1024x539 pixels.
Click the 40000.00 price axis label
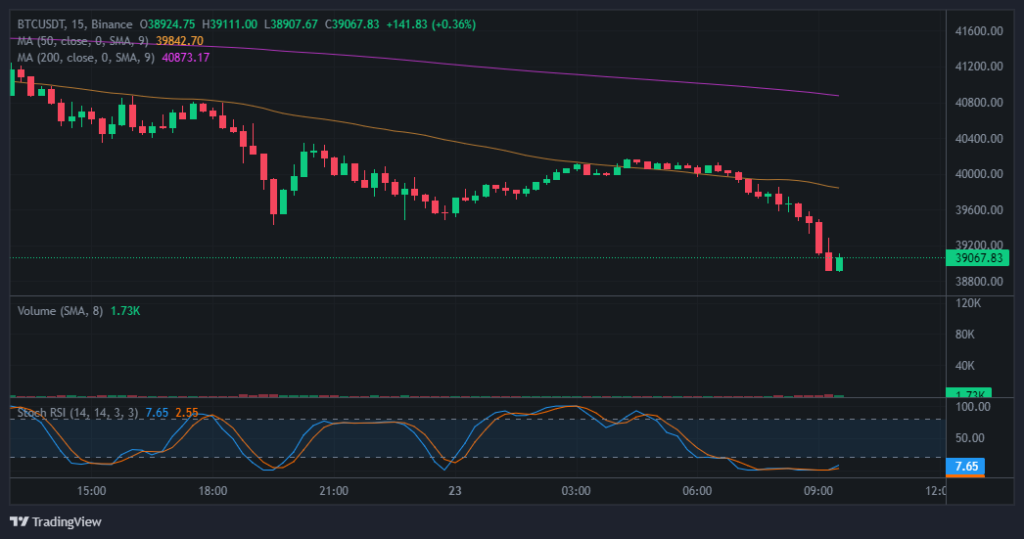click(978, 174)
